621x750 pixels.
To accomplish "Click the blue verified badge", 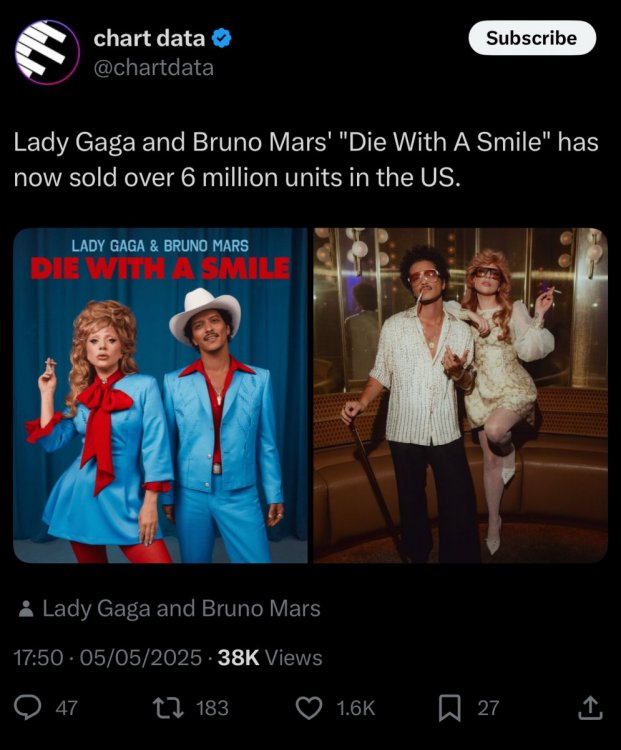I will pyautogui.click(x=222, y=38).
